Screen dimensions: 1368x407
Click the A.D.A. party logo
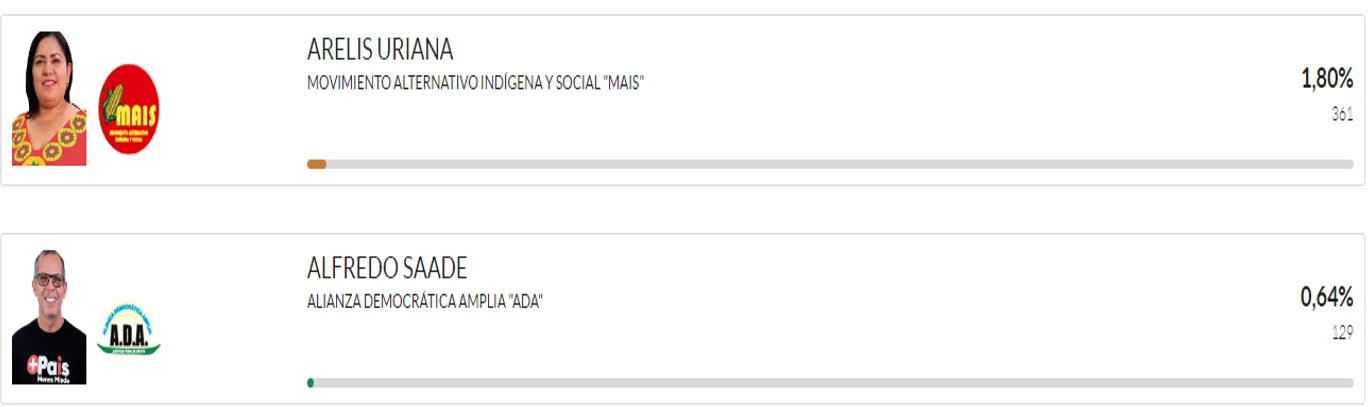tap(129, 331)
